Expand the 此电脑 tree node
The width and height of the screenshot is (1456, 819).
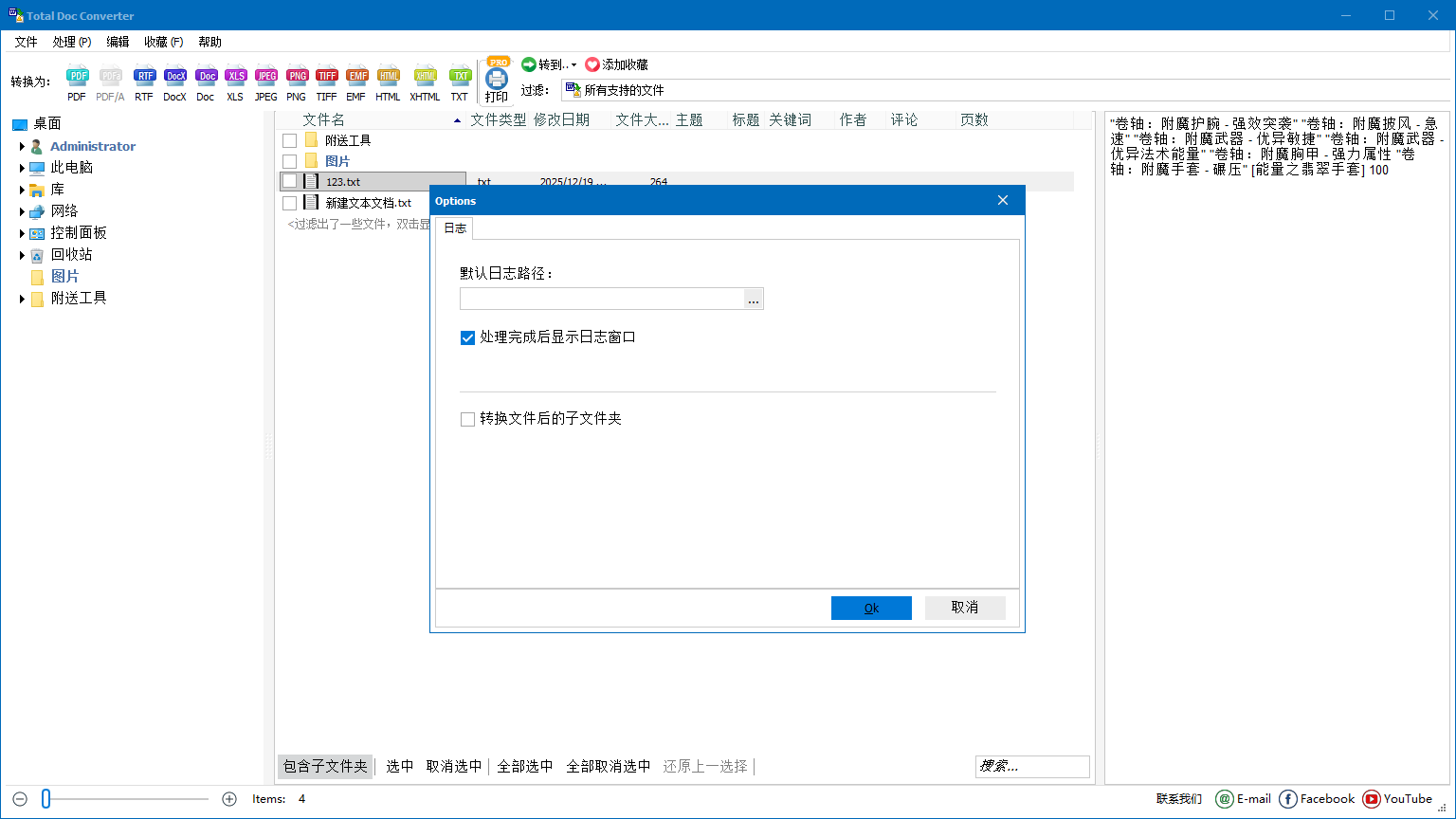(23, 167)
